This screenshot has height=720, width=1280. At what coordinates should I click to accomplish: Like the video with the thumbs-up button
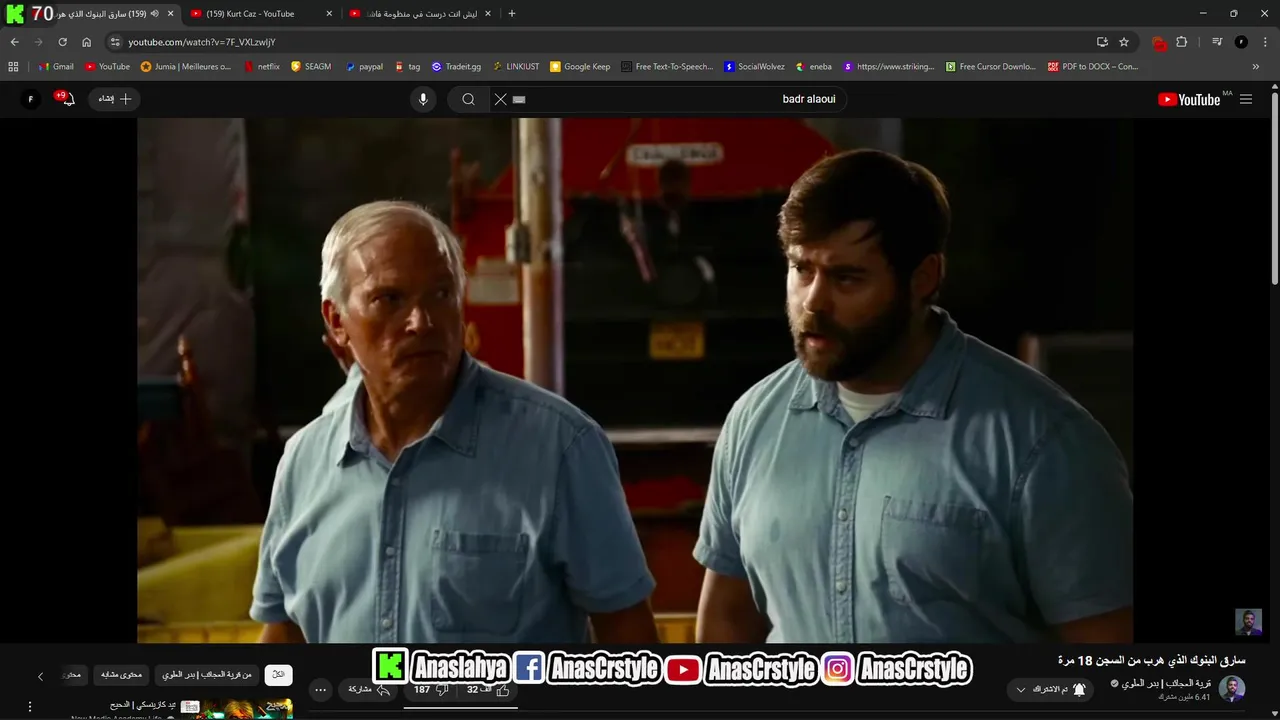(489, 690)
